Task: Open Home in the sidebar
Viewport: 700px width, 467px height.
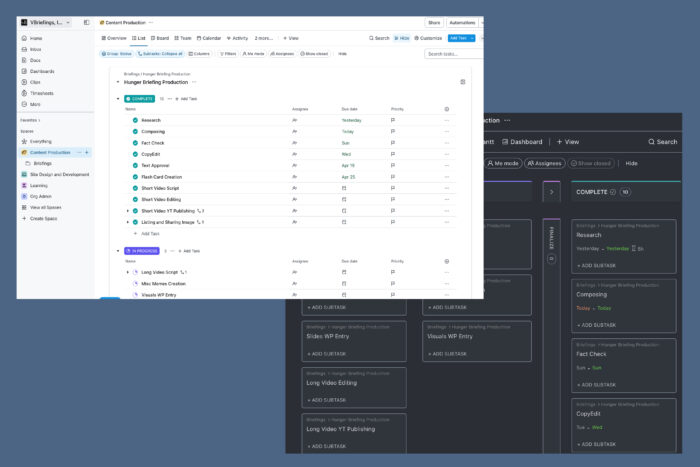Action: [x=35, y=38]
